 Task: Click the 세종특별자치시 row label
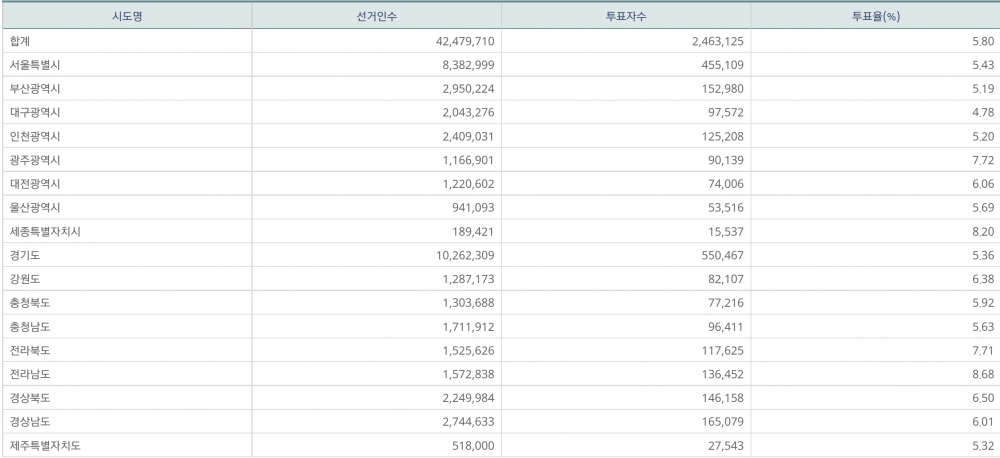point(43,232)
